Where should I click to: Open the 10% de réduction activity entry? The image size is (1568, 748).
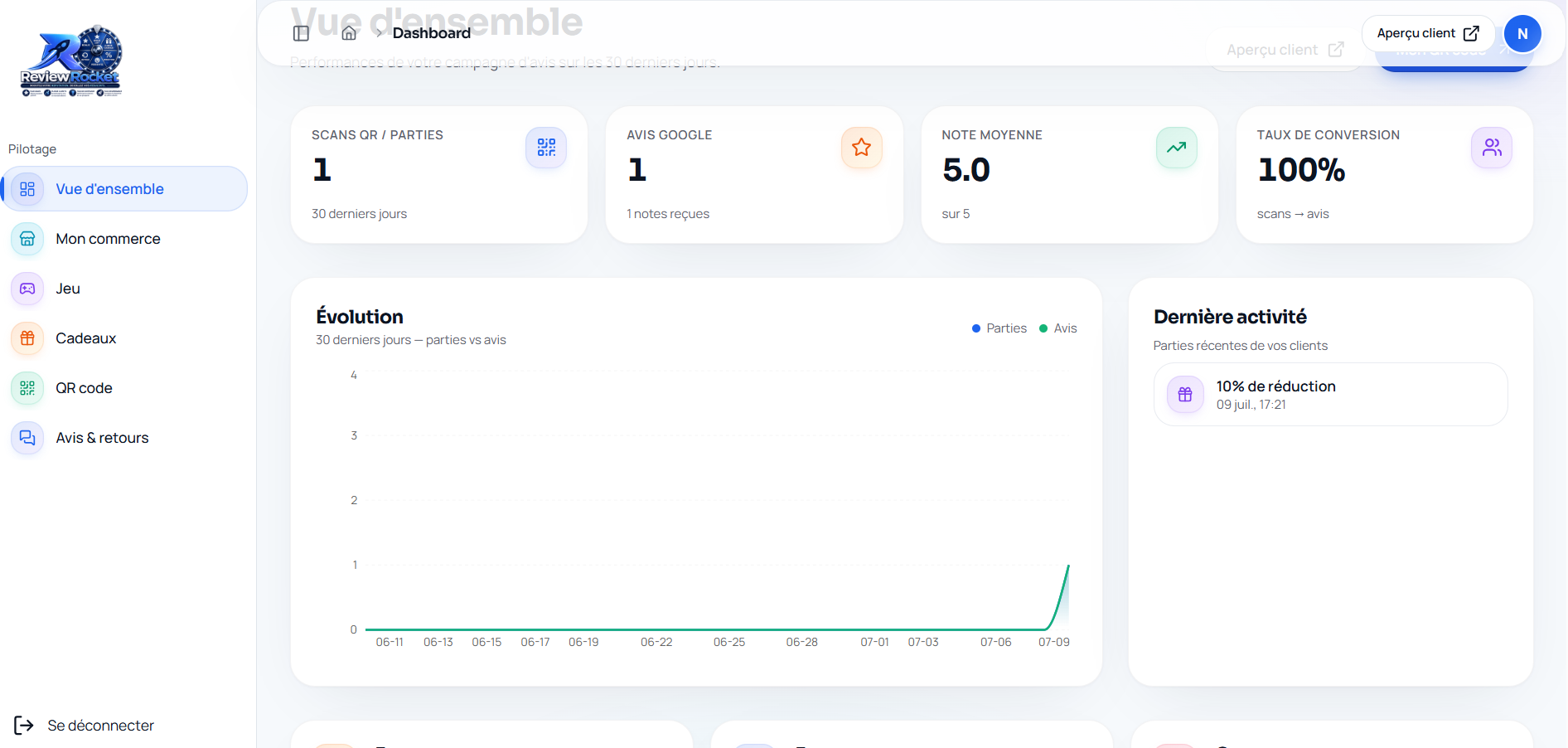tap(1330, 395)
